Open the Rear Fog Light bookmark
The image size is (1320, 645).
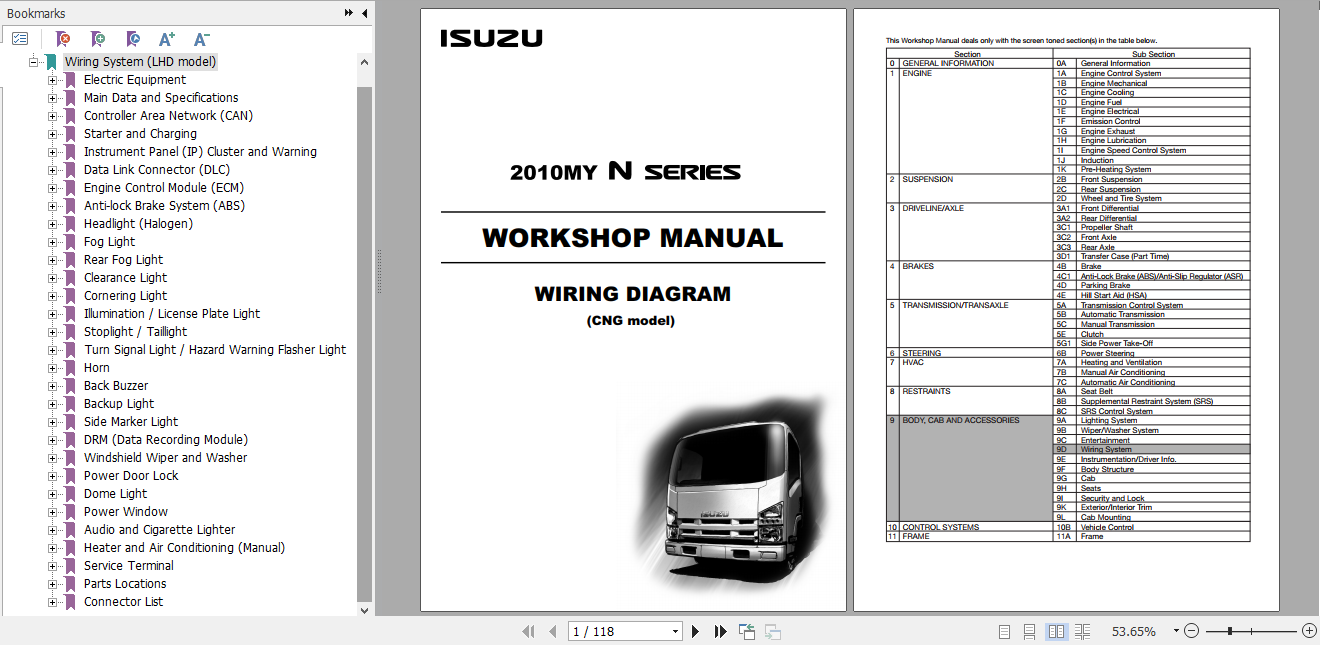pos(123,260)
